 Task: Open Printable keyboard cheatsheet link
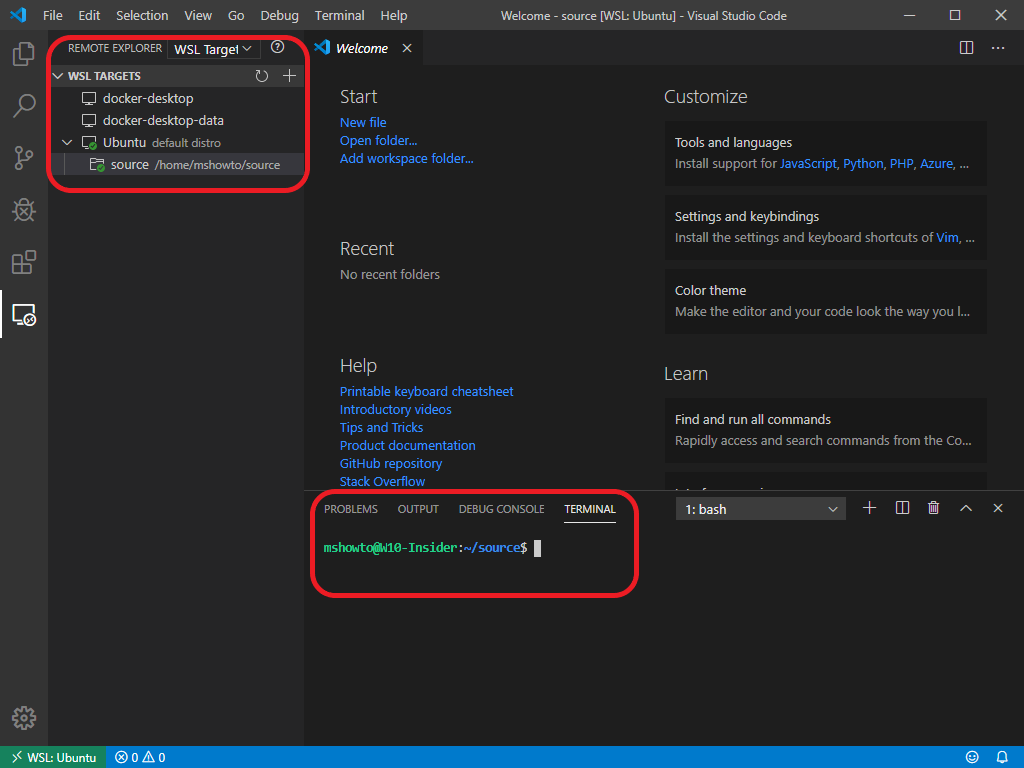click(426, 391)
